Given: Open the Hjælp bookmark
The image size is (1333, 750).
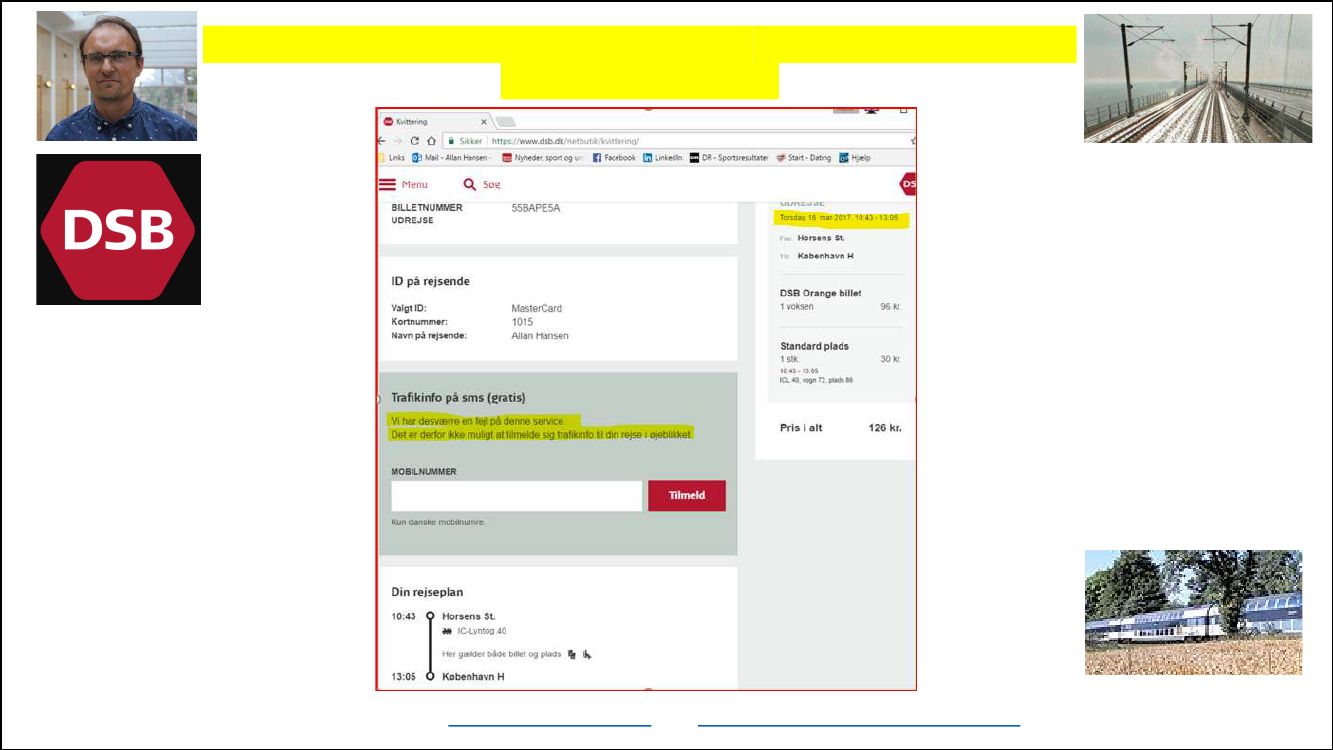Looking at the screenshot, I should click(x=854, y=158).
